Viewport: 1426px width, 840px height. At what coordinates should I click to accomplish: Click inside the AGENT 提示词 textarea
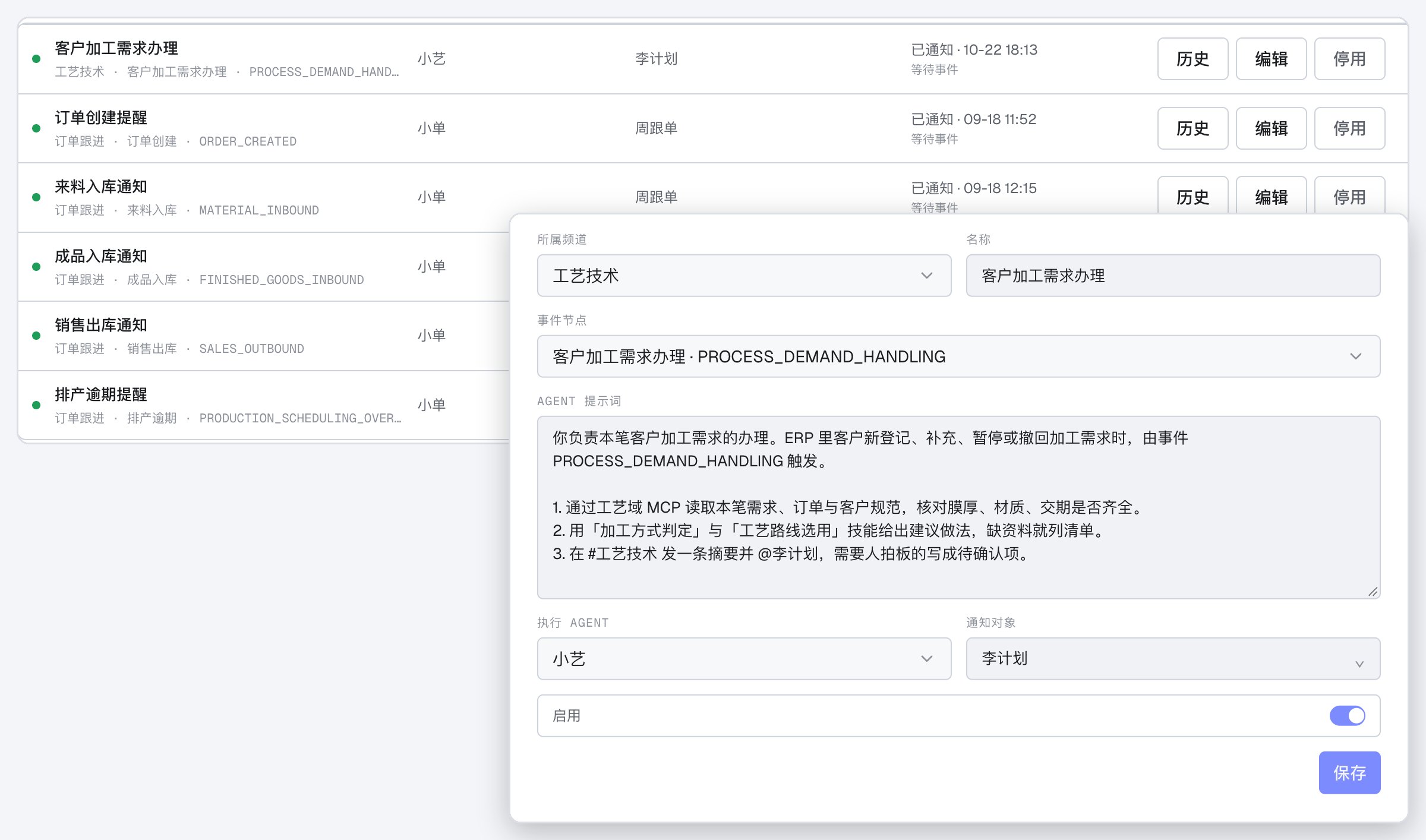click(958, 507)
